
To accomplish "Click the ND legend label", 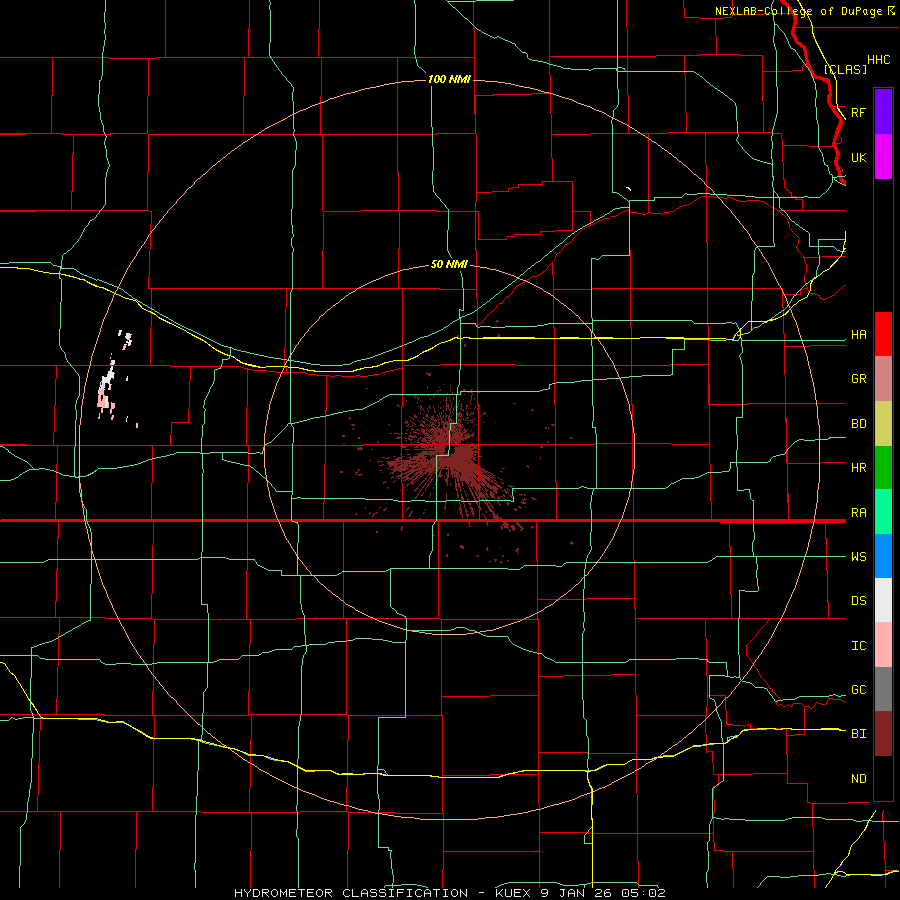I will point(858,779).
